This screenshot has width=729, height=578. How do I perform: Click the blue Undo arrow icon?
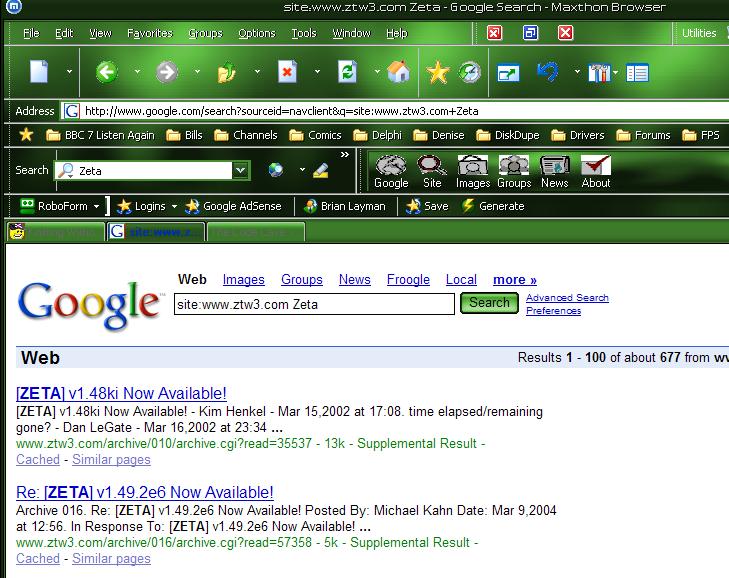pyautogui.click(x=548, y=73)
